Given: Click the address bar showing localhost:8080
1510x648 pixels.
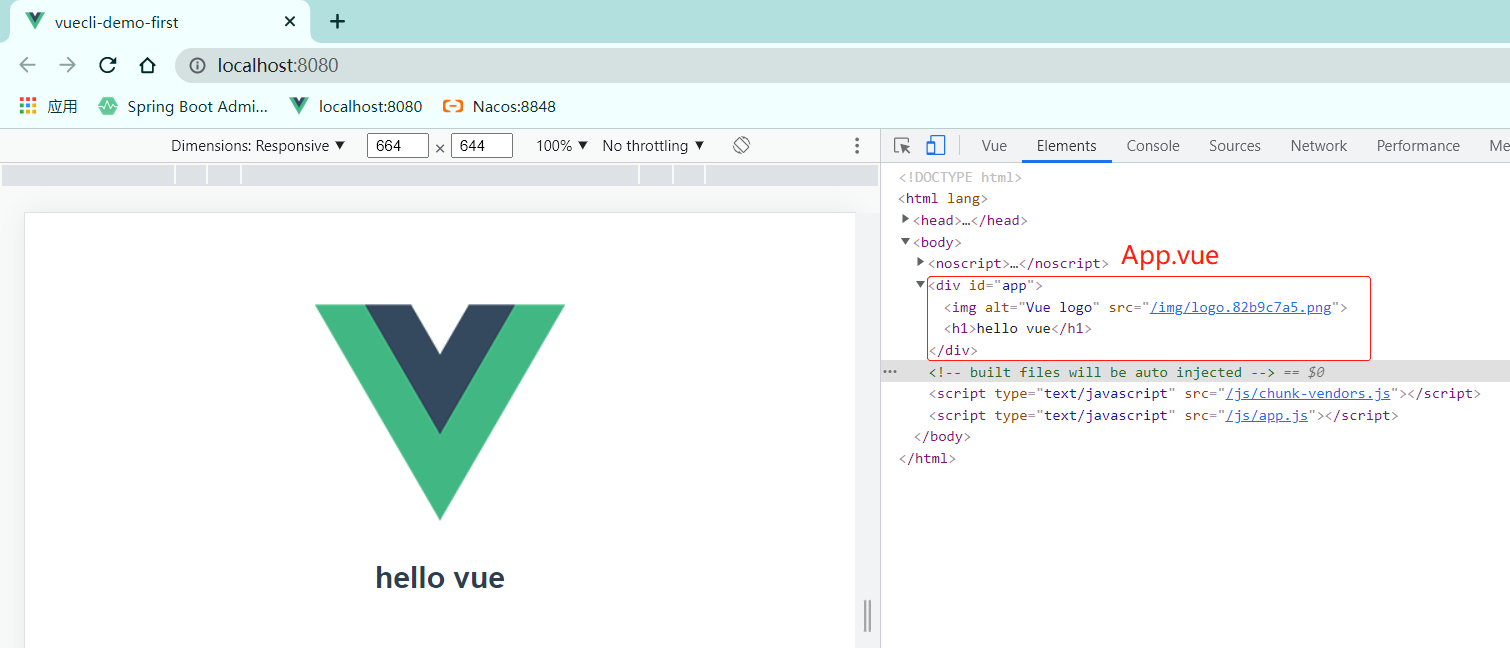Looking at the screenshot, I should (840, 66).
